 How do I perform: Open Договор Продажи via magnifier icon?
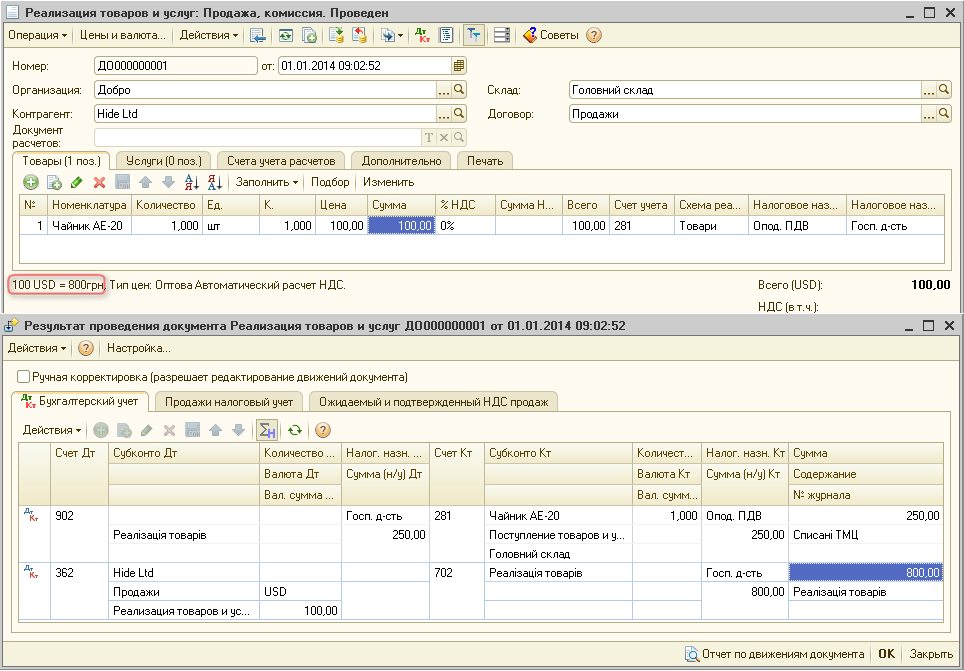click(944, 114)
